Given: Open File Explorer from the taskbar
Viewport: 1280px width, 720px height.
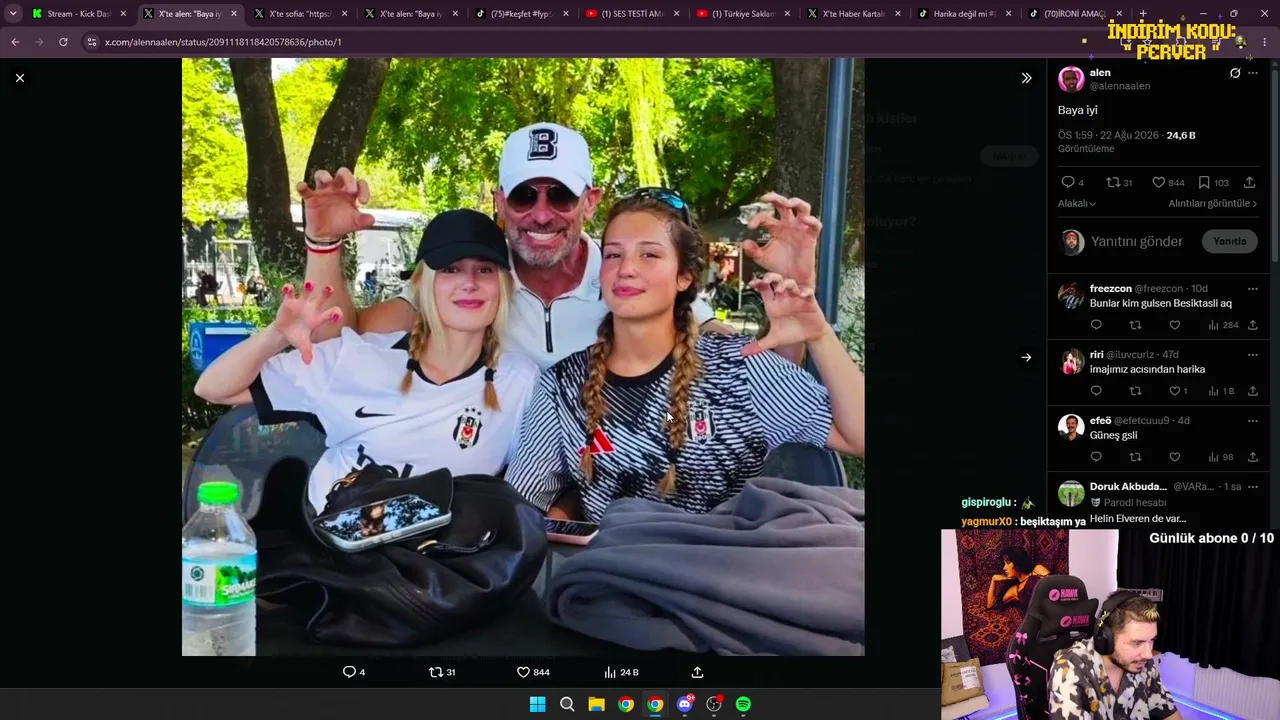Looking at the screenshot, I should 596,704.
